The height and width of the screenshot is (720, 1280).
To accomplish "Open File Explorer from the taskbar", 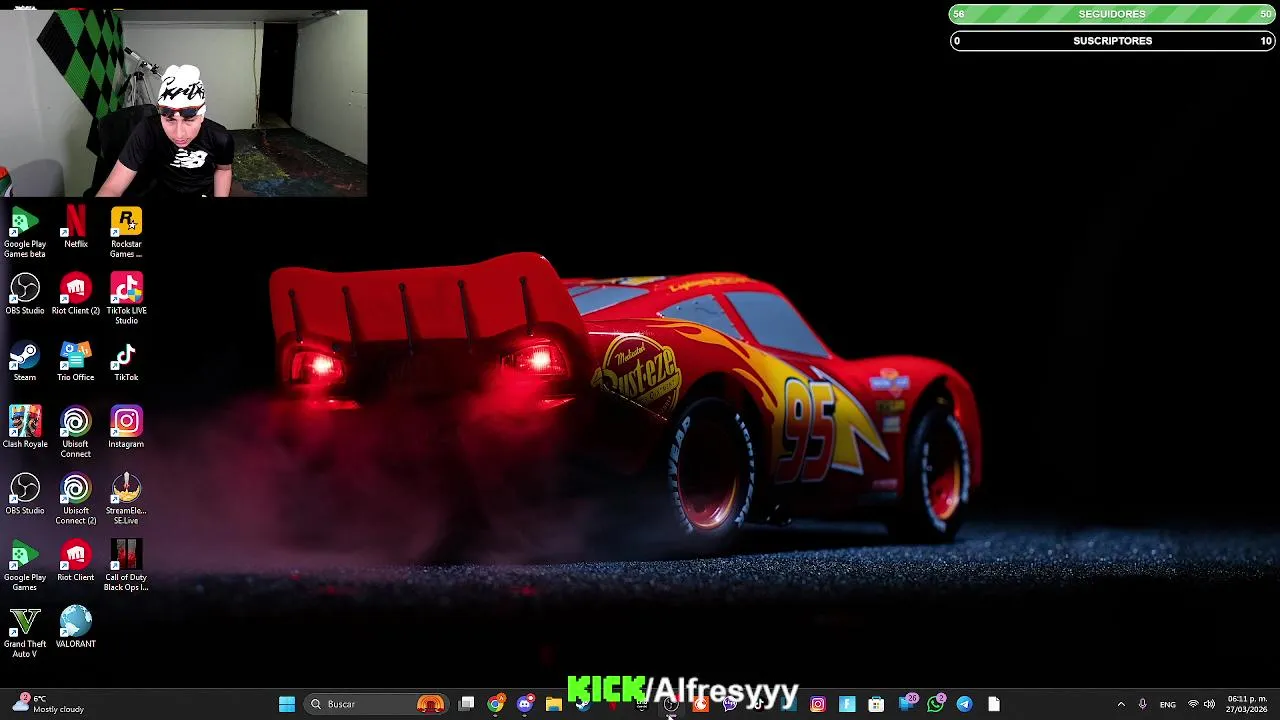I will click(554, 704).
